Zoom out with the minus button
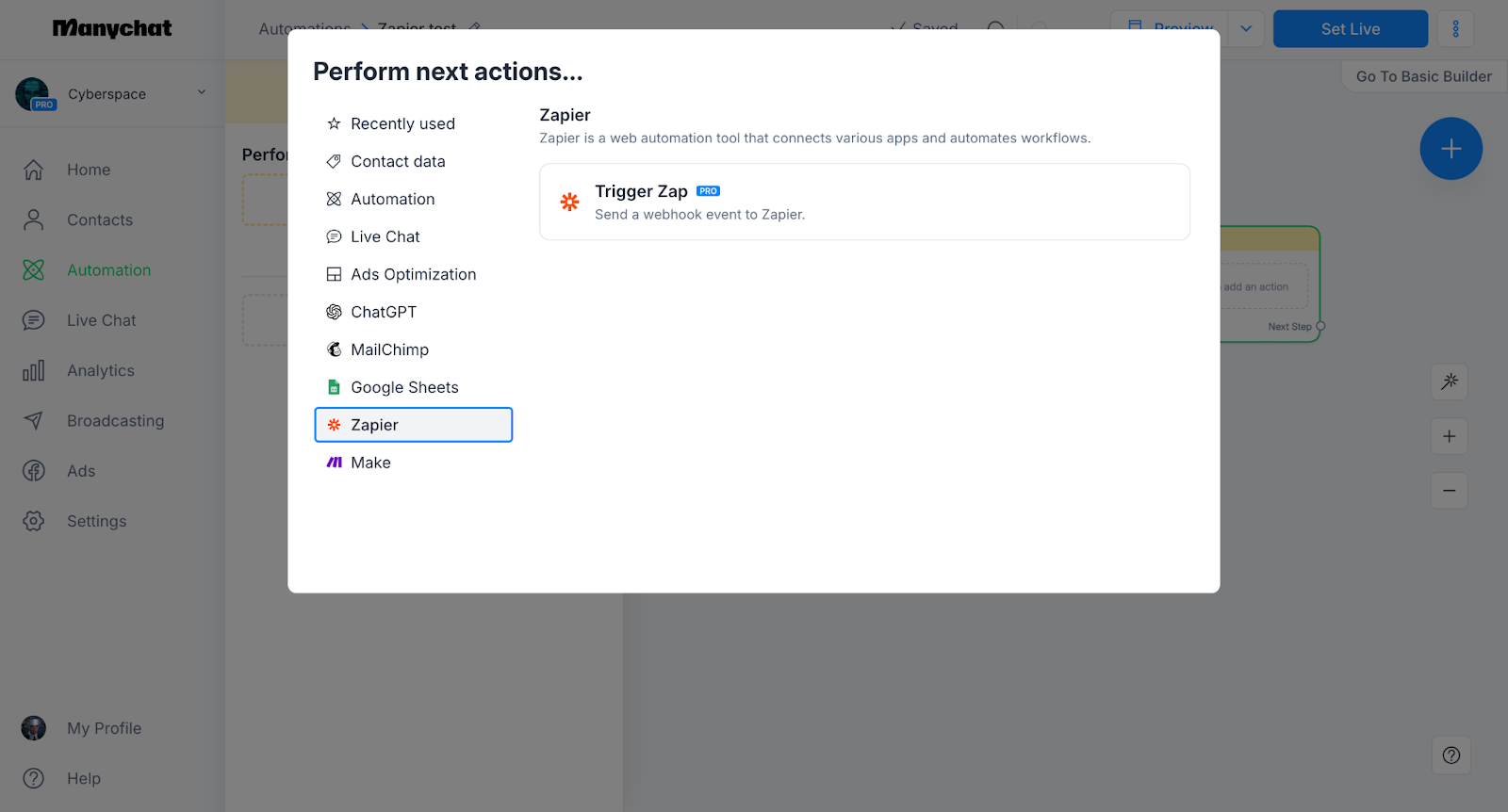The width and height of the screenshot is (1508, 812). pos(1449,491)
